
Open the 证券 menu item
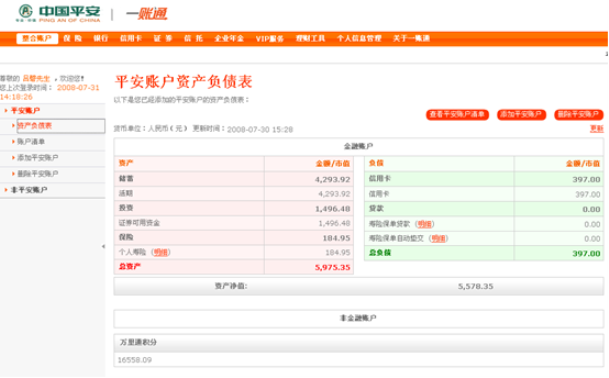pos(163,38)
